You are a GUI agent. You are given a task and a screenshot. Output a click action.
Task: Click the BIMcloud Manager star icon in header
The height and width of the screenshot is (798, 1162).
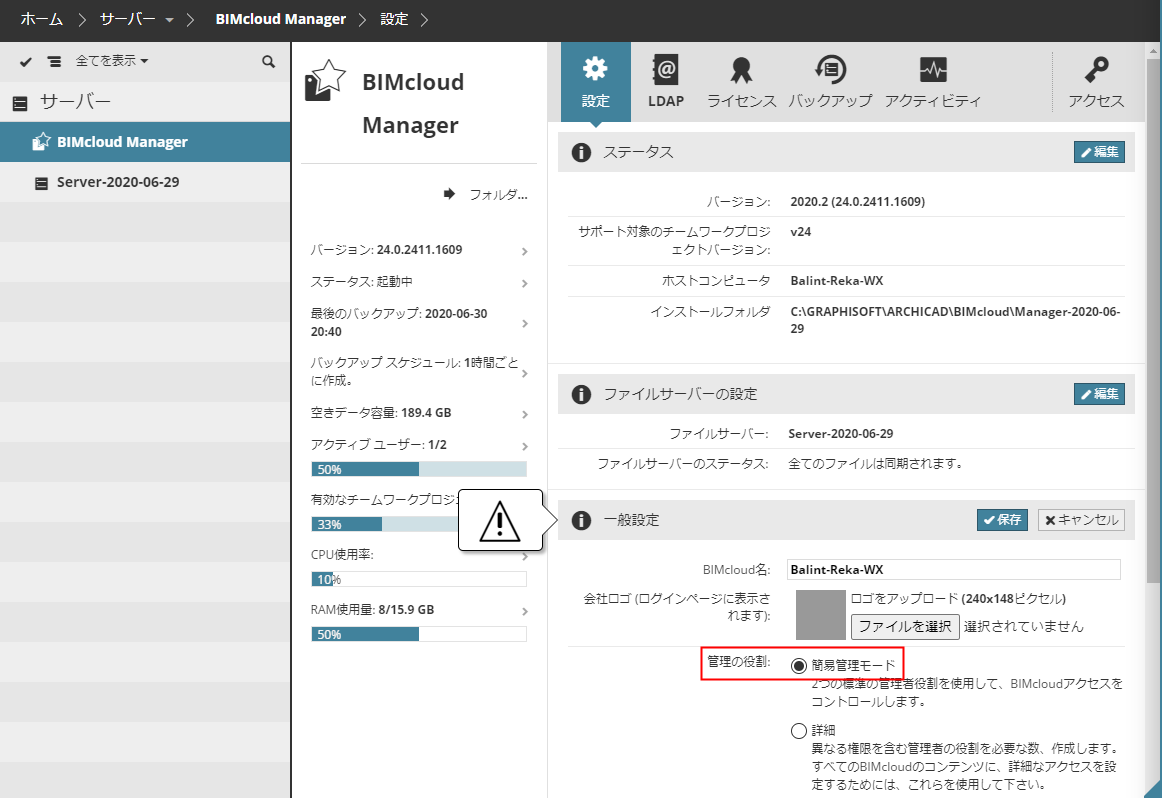click(325, 80)
